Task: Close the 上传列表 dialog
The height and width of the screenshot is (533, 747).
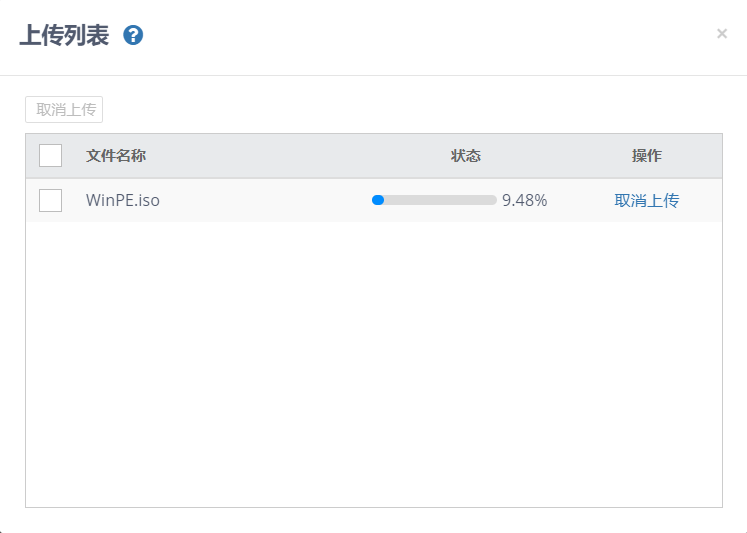Action: point(722,34)
